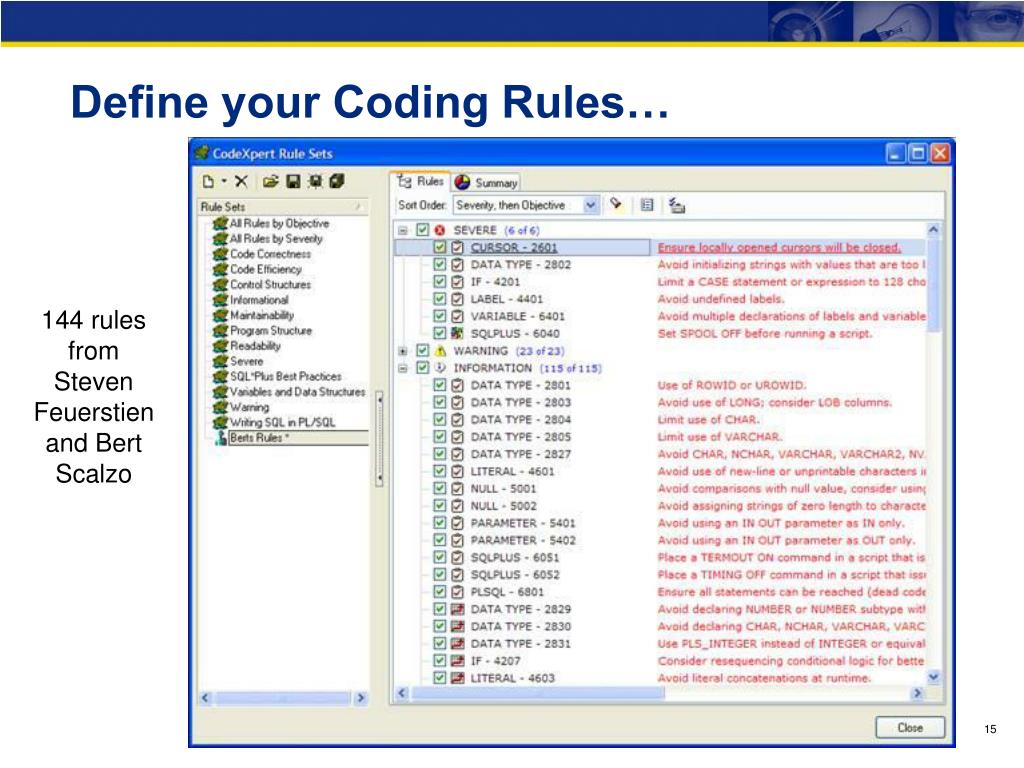Toggle checkbox for DATA TYPE - 2802
The image size is (1024, 768).
pyautogui.click(x=440, y=264)
